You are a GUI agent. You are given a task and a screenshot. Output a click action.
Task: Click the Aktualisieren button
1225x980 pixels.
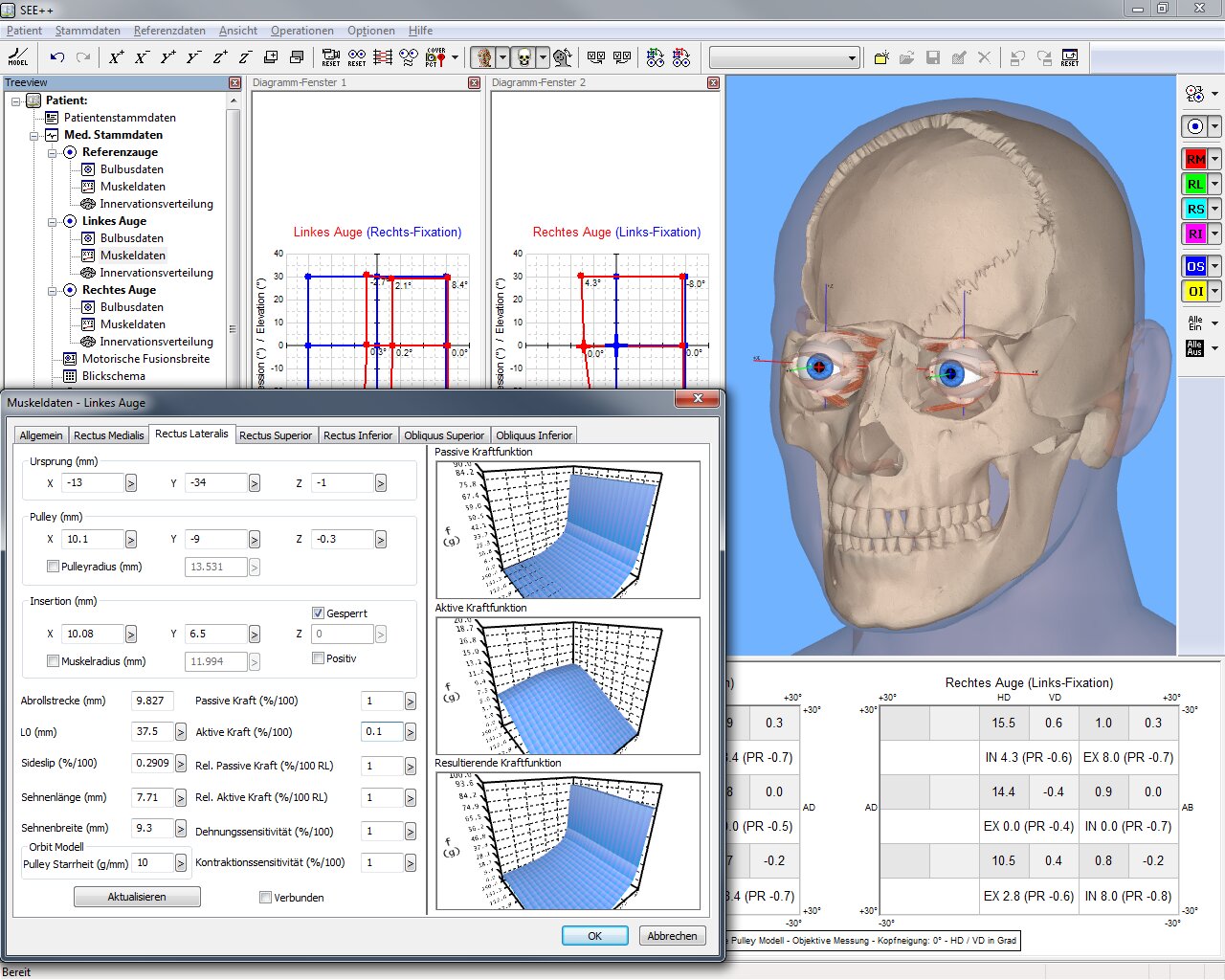(136, 897)
